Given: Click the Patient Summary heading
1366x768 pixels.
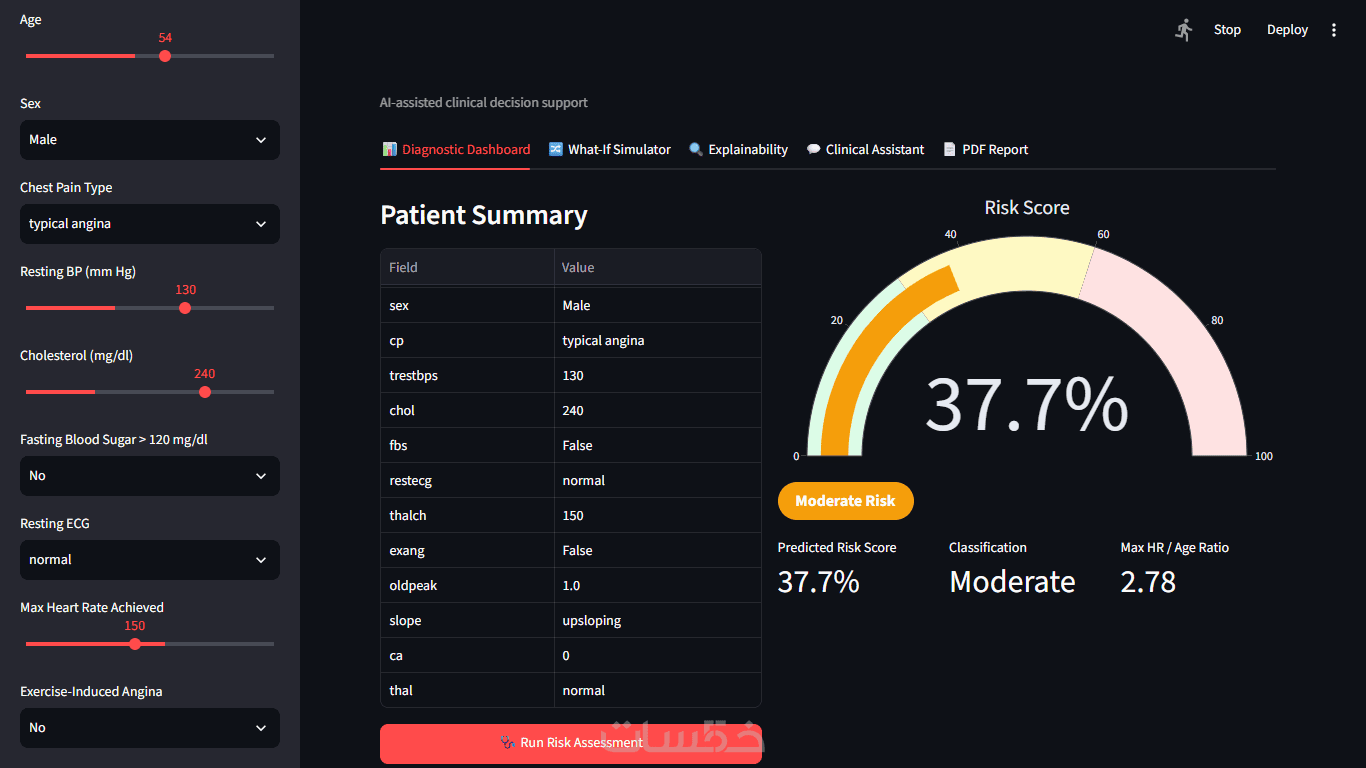Looking at the screenshot, I should (x=484, y=215).
